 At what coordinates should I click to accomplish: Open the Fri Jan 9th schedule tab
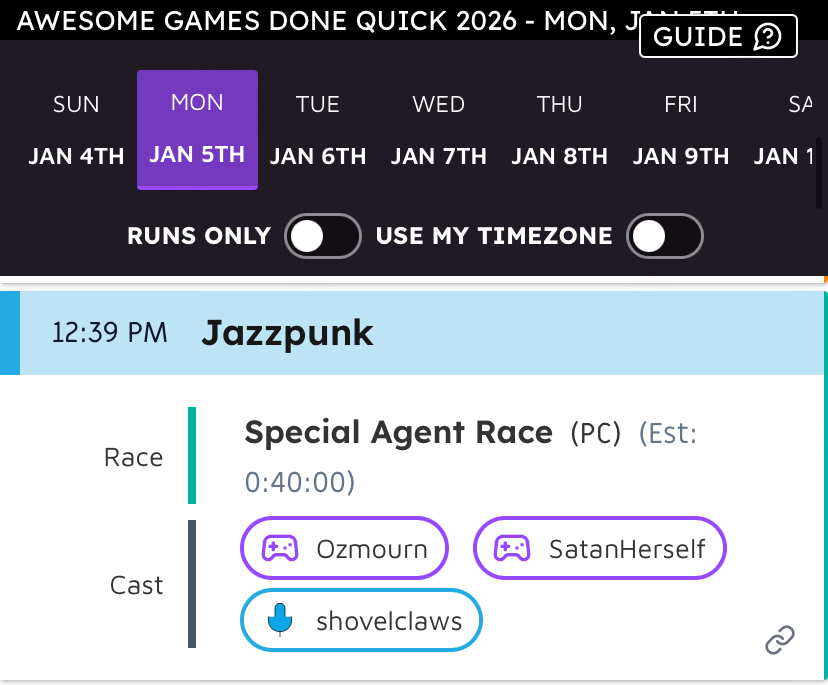680,130
